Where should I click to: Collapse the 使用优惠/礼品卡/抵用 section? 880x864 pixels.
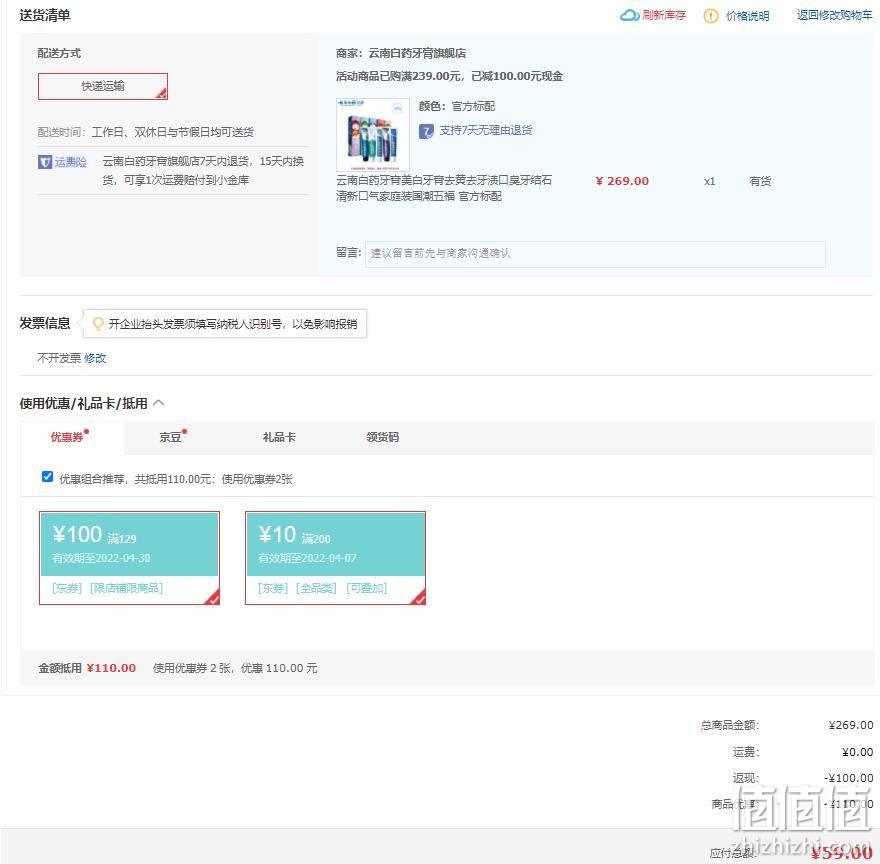[x=159, y=403]
